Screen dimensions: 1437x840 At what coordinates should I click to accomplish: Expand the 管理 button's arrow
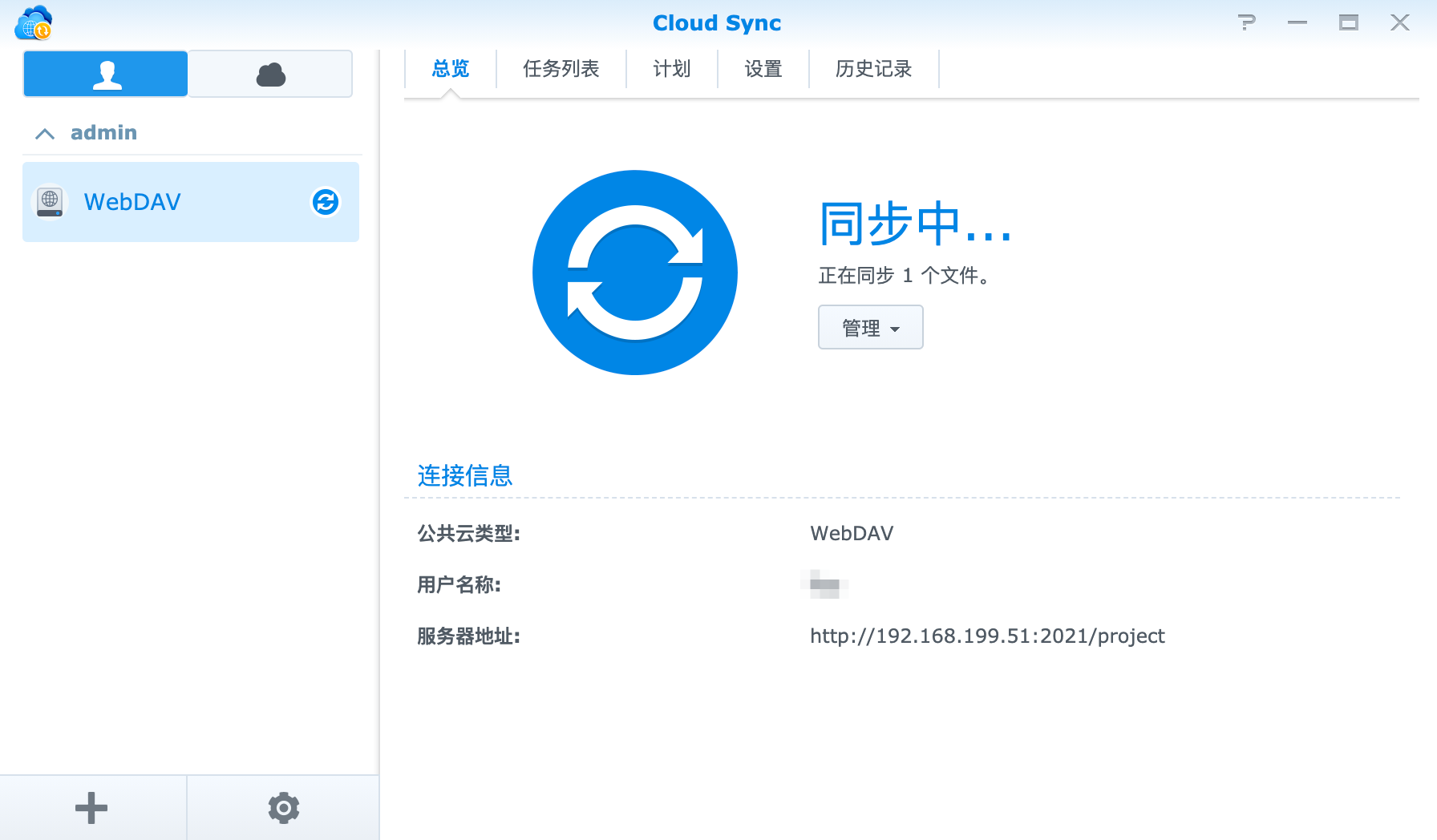[896, 329]
